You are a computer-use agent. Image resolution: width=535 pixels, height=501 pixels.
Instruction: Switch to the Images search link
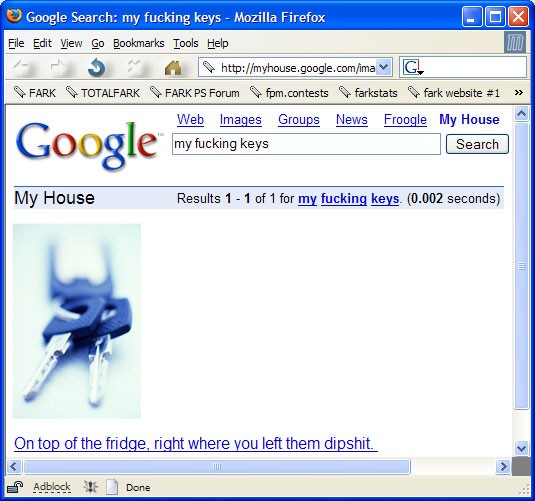point(241,120)
